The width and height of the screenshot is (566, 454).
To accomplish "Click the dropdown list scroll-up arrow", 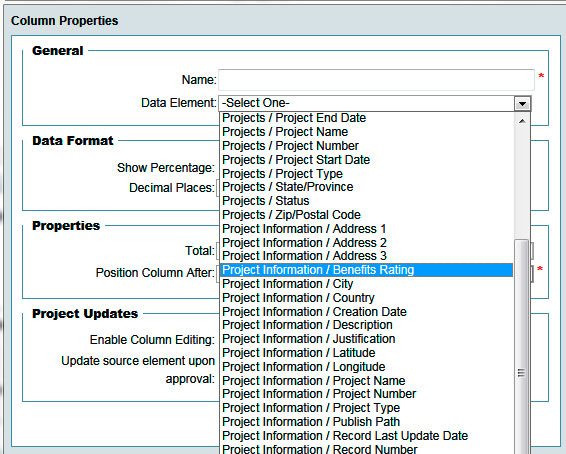I will point(522,121).
